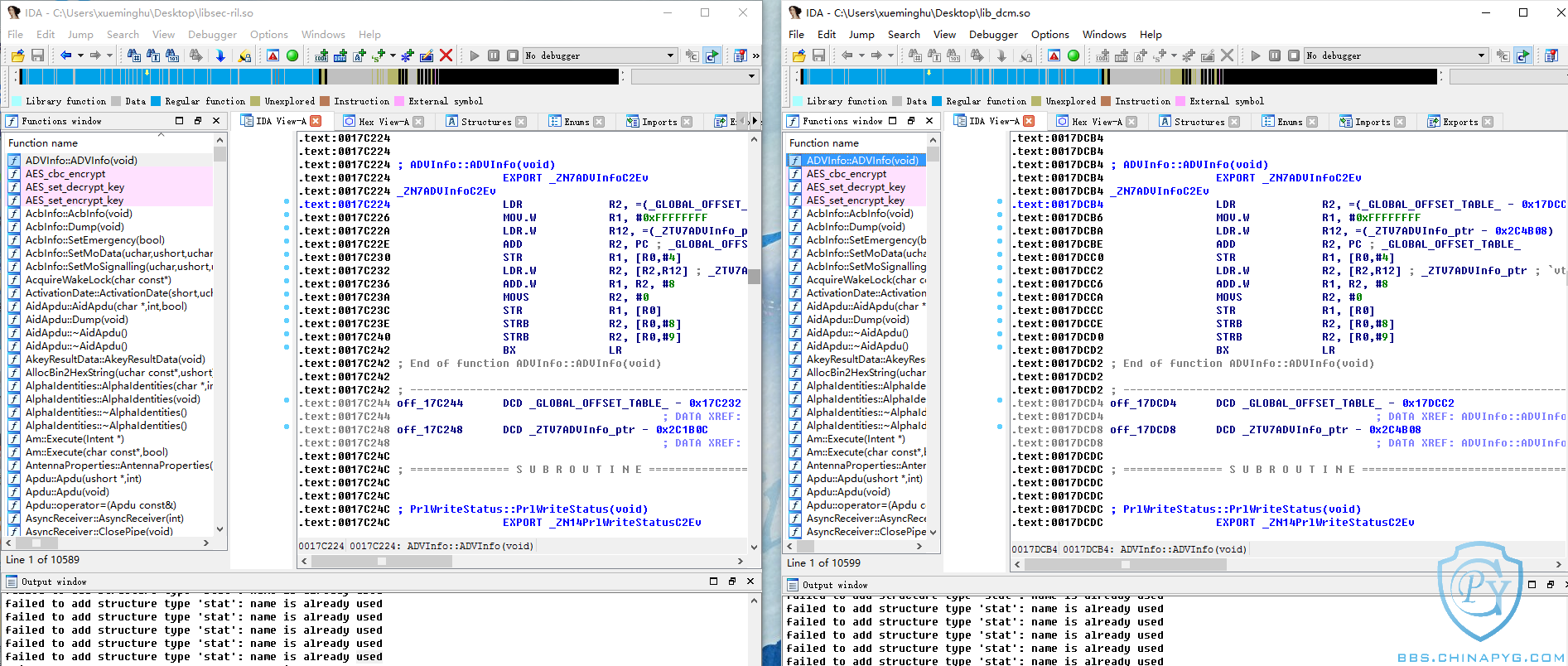Click red warning triangle icon in lib_dcm.so toolbar
Screen dimensions: 1568x666
click(x=1054, y=55)
